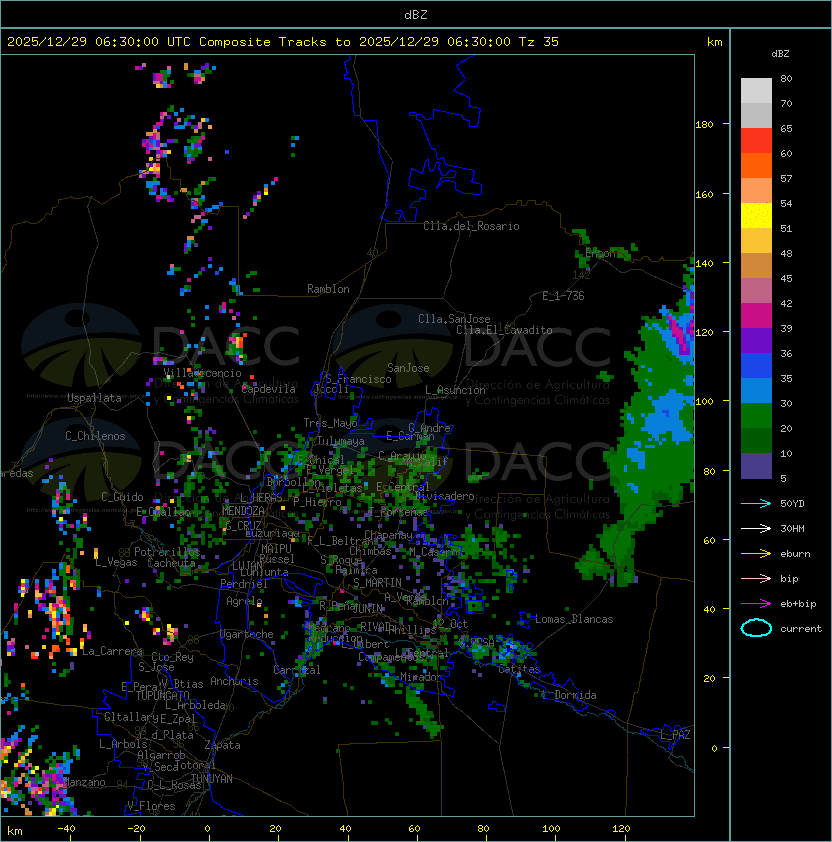Click the gold 48–51 dBZ swatch
This screenshot has width=832, height=842.
coord(756,241)
